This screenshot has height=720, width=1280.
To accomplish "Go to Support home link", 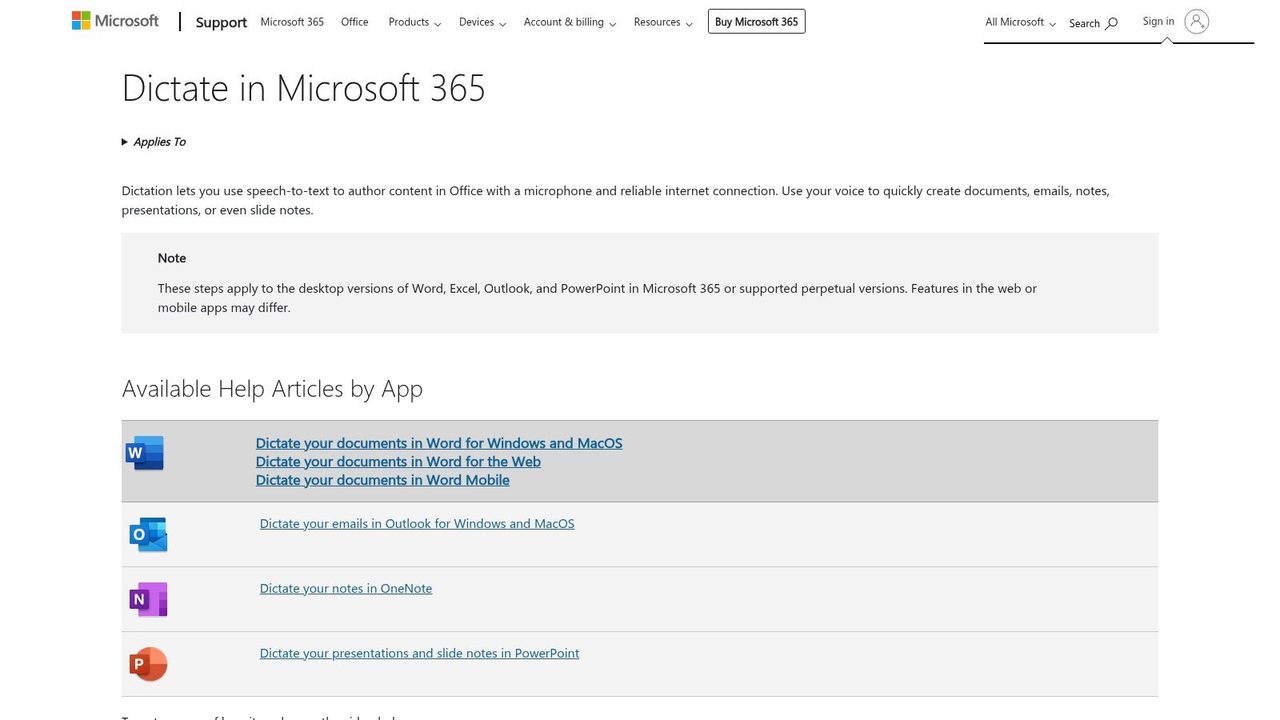I will (221, 22).
